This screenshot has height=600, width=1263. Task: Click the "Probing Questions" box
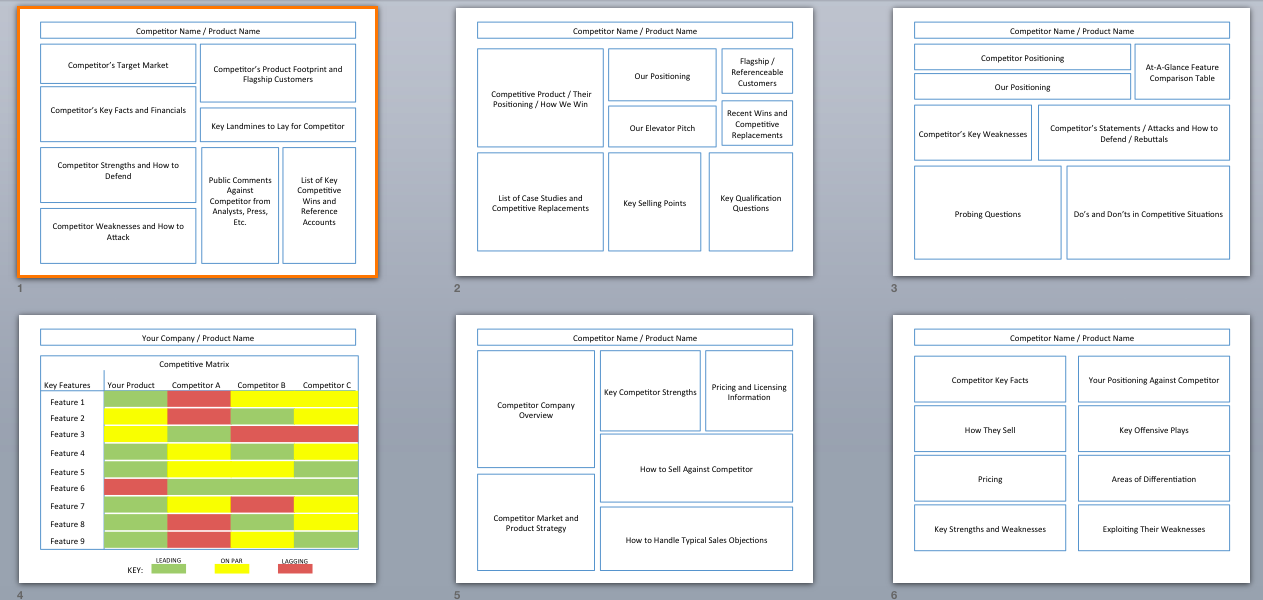coord(988,214)
